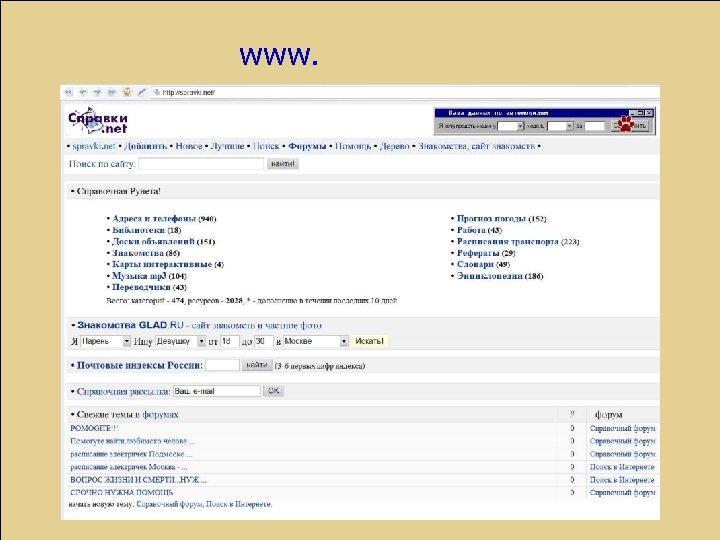
Task: Click the Поиск по сайту text field
Action: [201, 163]
